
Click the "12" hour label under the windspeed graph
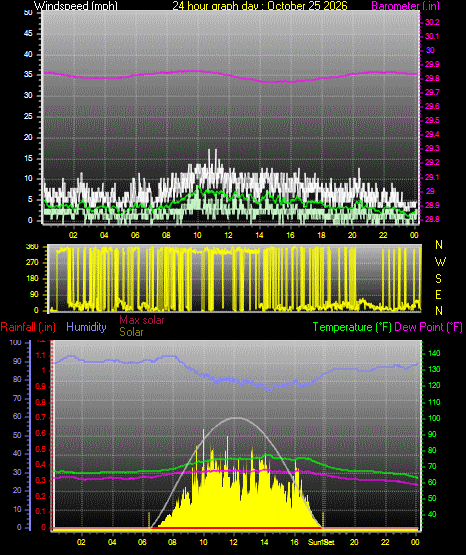[228, 235]
